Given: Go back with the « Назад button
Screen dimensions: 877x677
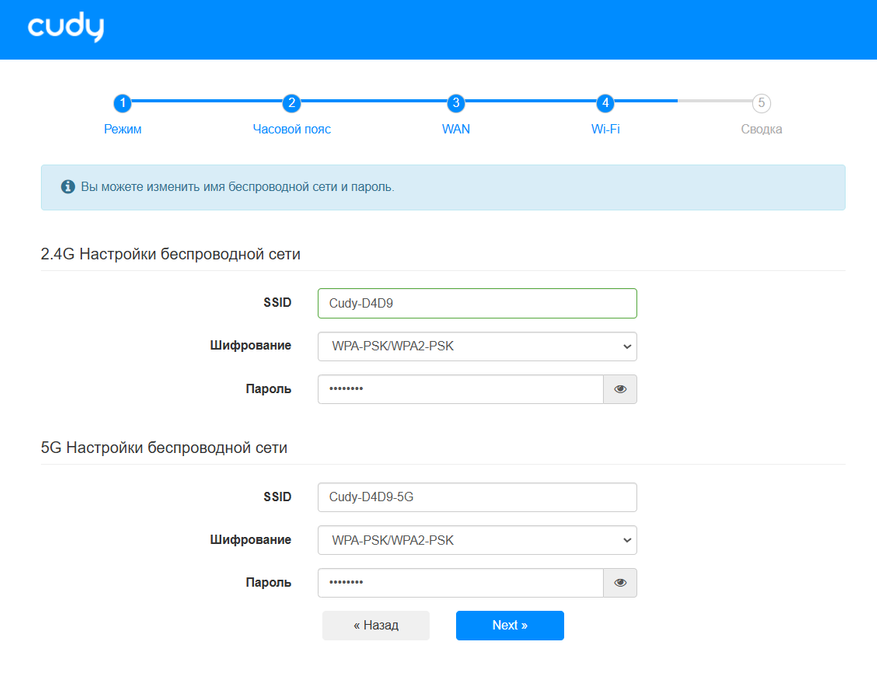Looking at the screenshot, I should (x=376, y=625).
